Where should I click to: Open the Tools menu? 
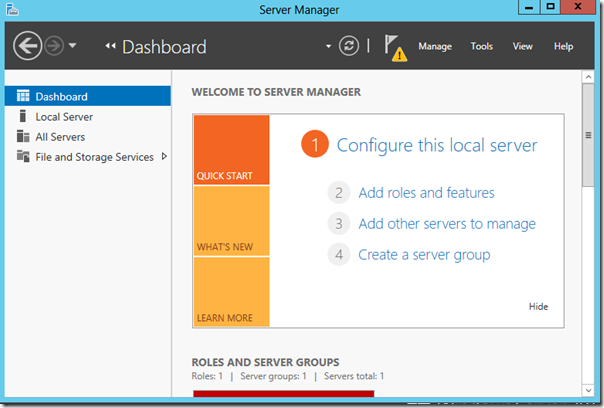[482, 47]
